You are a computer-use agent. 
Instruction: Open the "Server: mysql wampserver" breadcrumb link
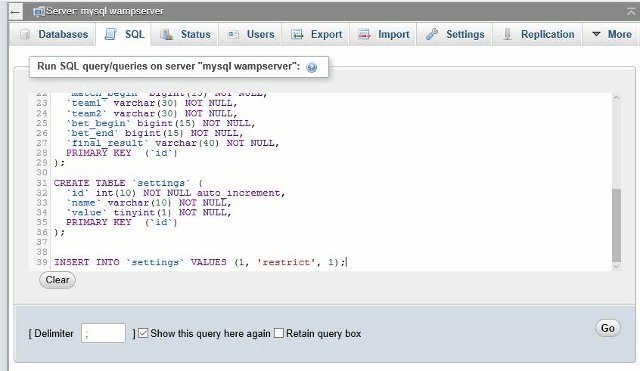104,11
